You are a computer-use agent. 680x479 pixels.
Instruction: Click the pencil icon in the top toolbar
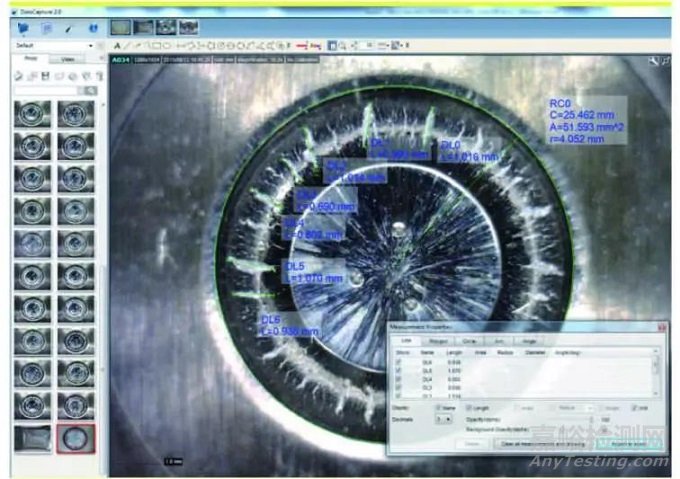[70, 28]
